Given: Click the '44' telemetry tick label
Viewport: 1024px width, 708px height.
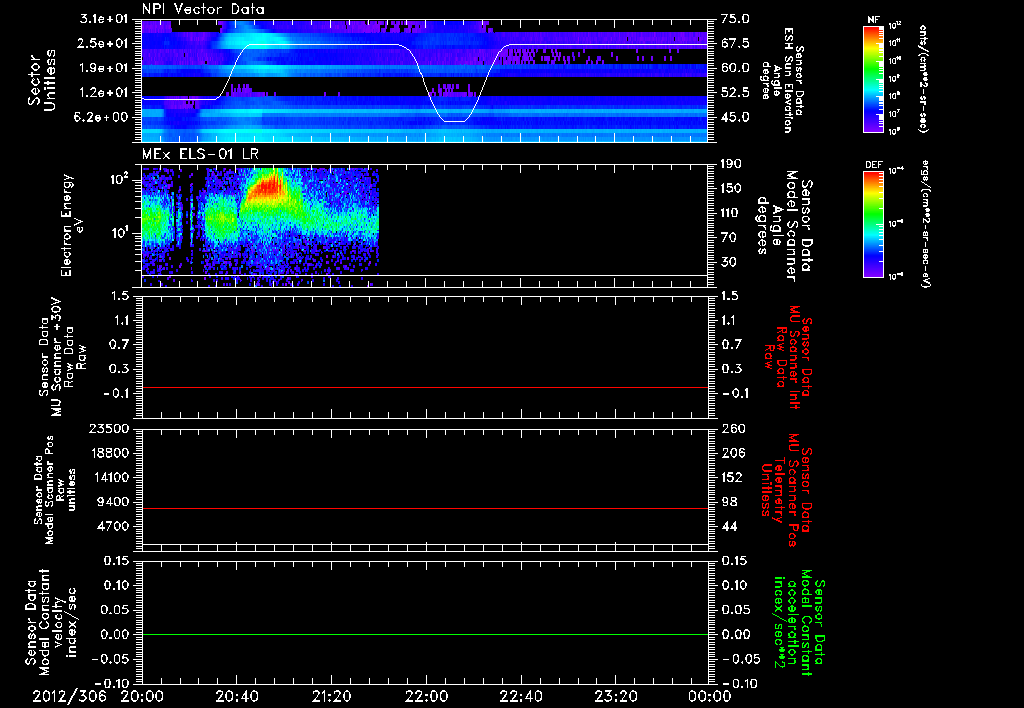Looking at the screenshot, I should [729, 526].
